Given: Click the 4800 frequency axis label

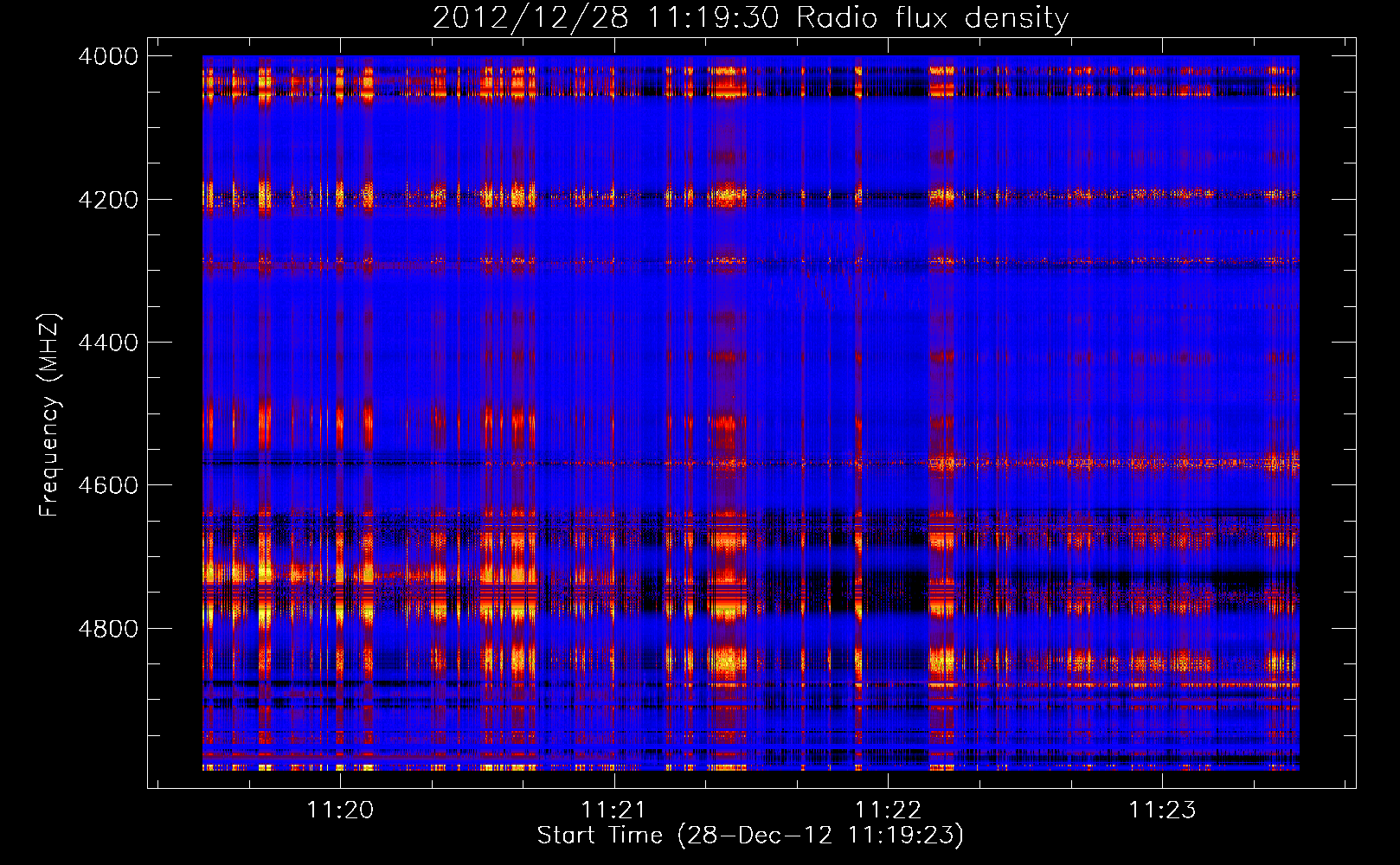Looking at the screenshot, I should pyautogui.click(x=108, y=628).
